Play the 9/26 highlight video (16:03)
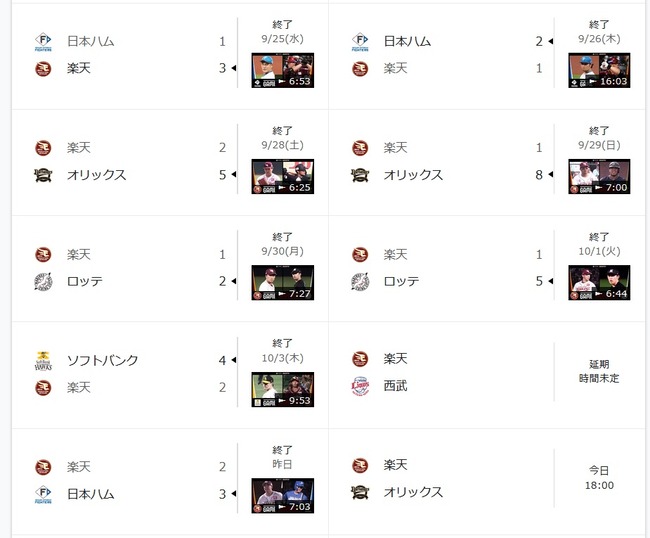 (599, 70)
